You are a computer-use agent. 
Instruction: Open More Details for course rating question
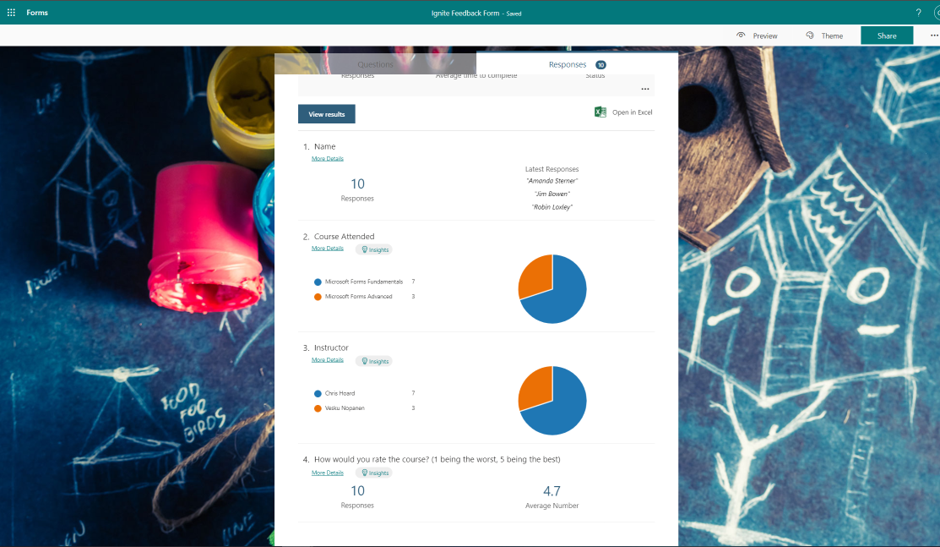point(327,473)
